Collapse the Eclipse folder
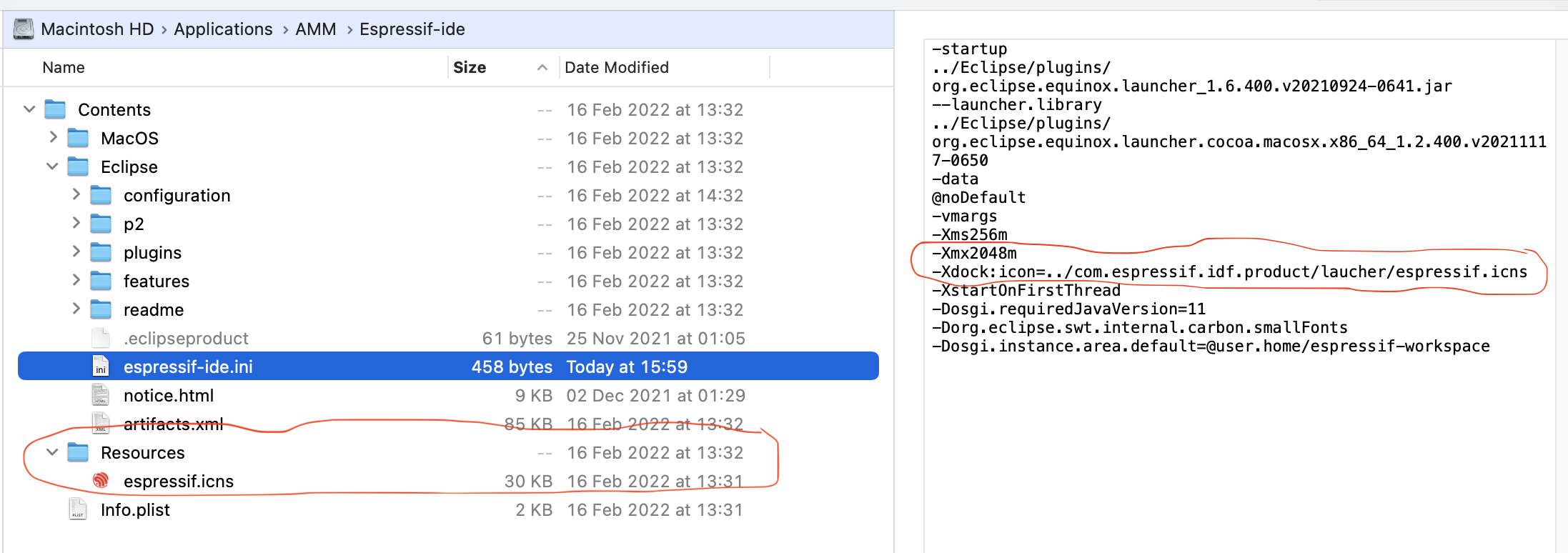 (51, 166)
